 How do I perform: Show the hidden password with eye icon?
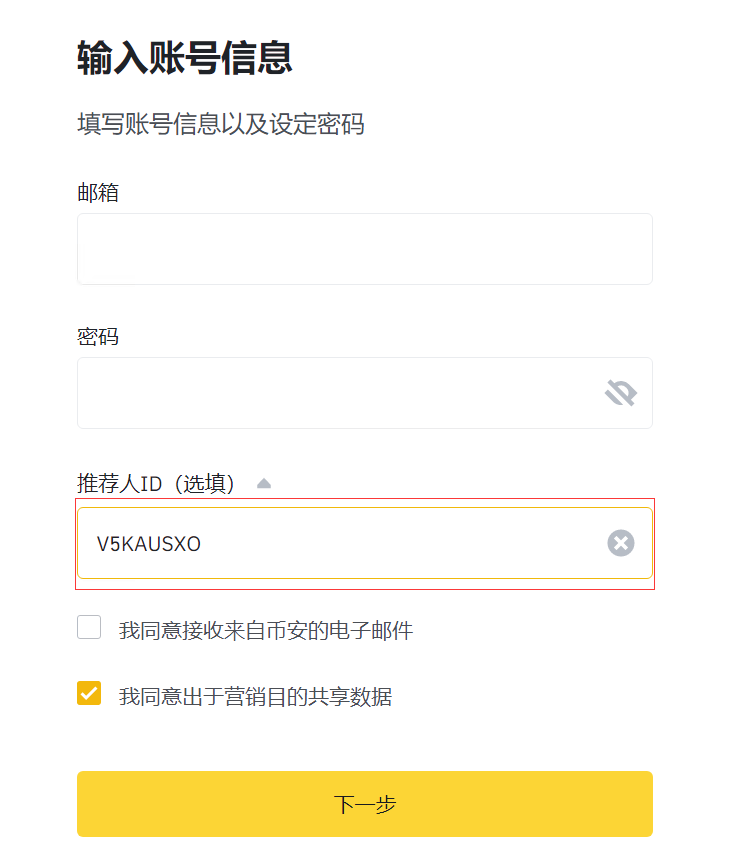(621, 393)
